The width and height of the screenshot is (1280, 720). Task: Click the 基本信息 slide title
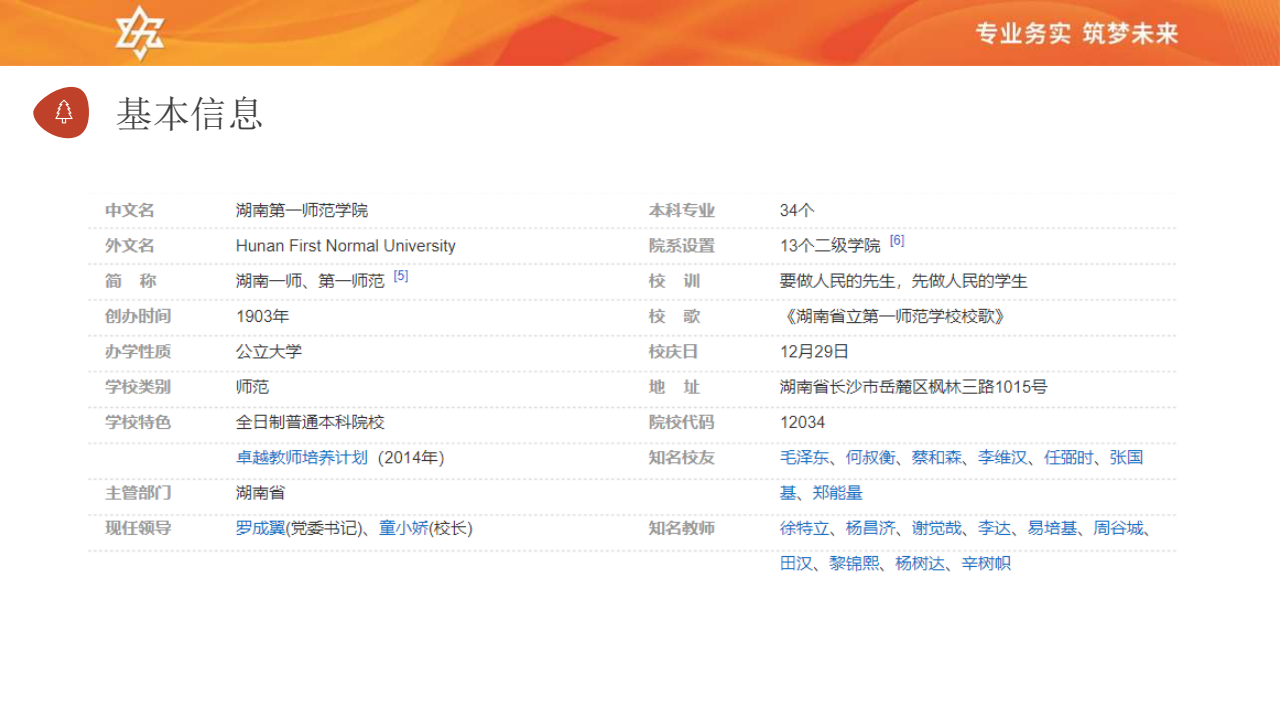click(x=189, y=114)
